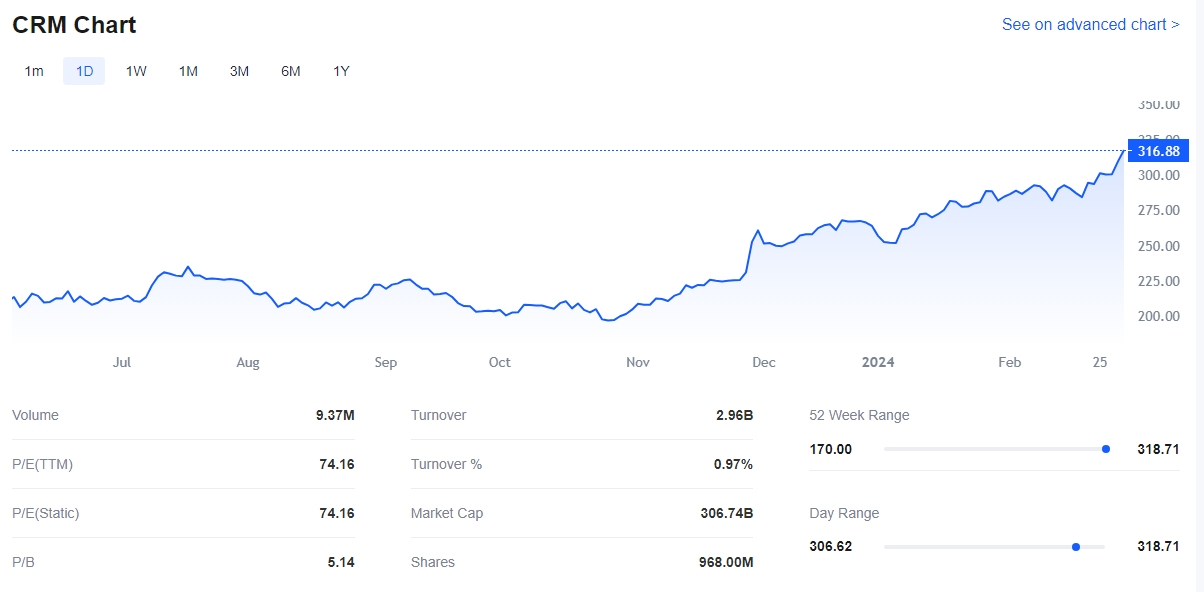Click the P/E(TTM) row label
This screenshot has width=1204, height=592.
(42, 464)
